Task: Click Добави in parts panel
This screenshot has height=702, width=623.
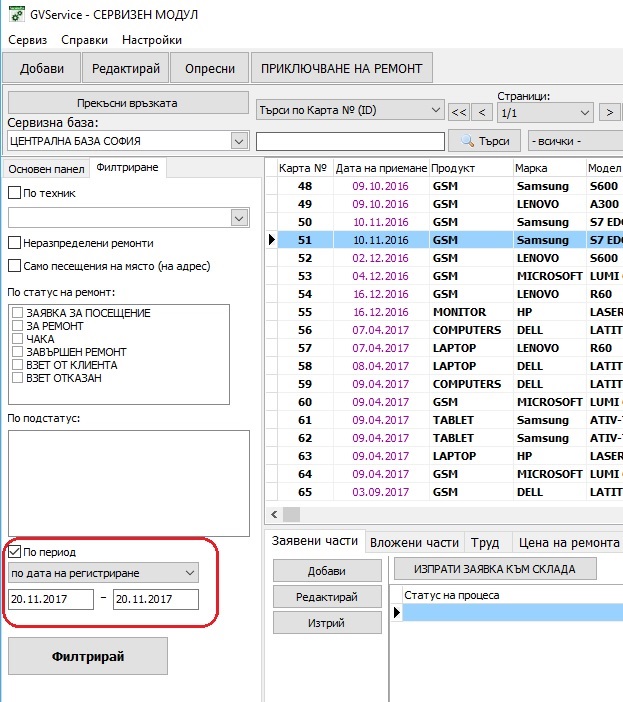Action: 327,571
